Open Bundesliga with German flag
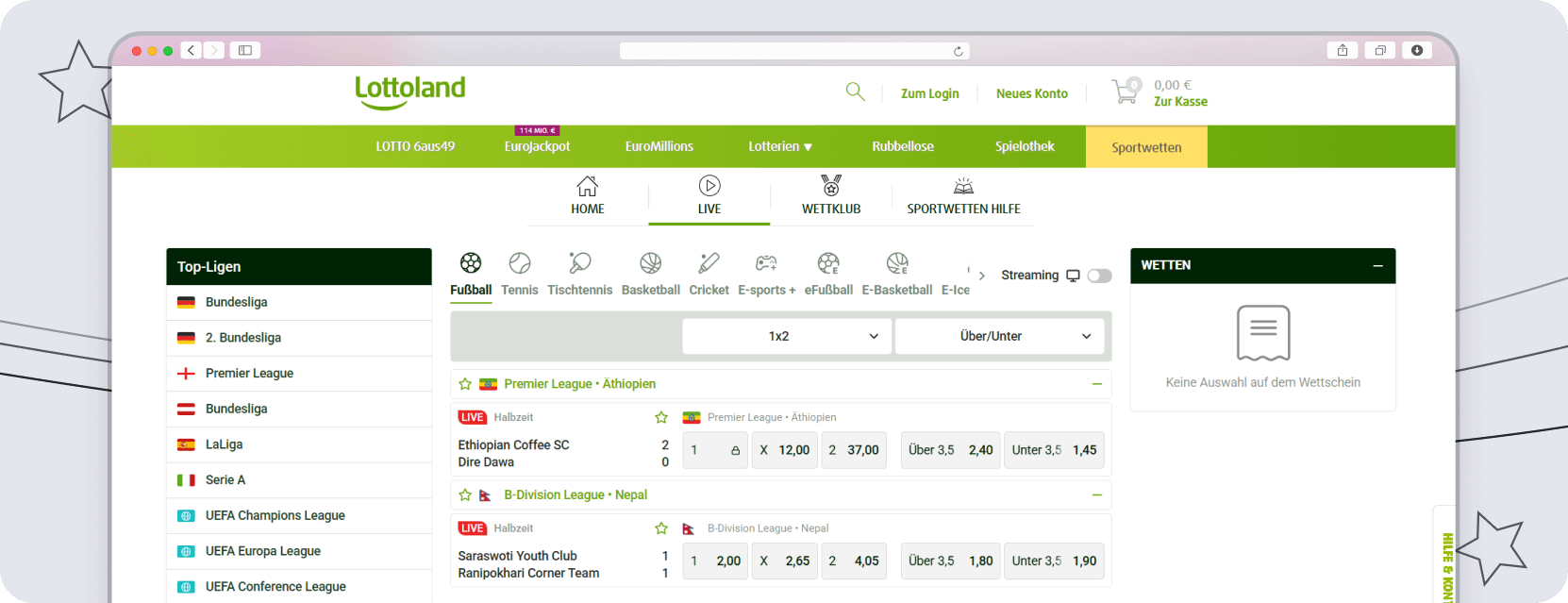This screenshot has width=1568, height=603. [x=299, y=302]
